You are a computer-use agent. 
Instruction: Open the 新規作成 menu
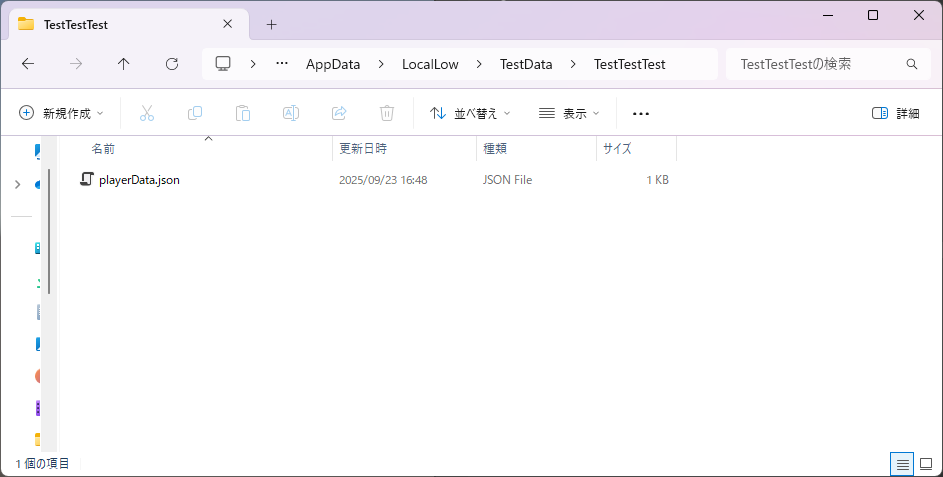(61, 113)
